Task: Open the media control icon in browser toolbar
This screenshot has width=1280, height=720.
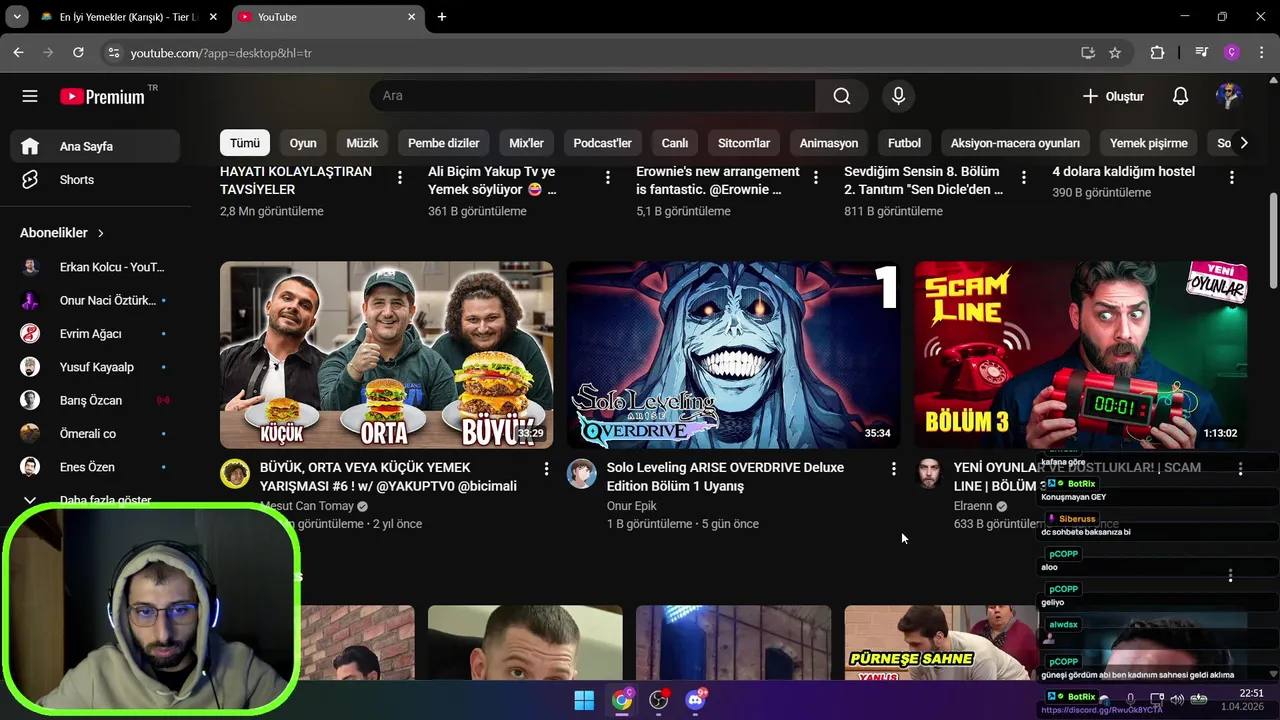Action: (x=1202, y=53)
